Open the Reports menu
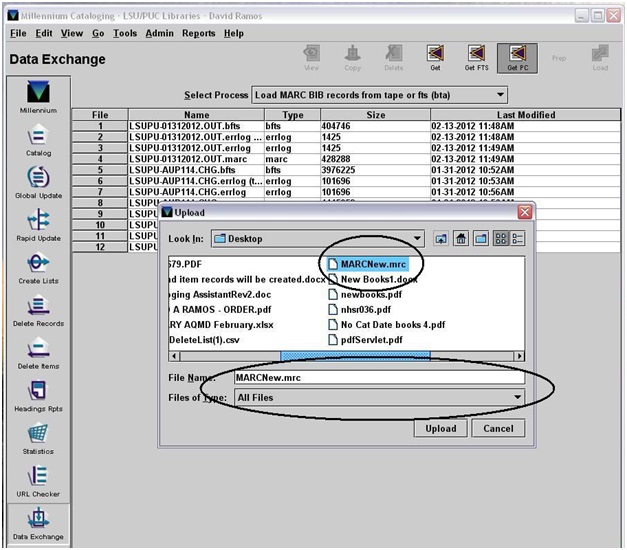Screen dimensions: 627x550 pos(198,33)
